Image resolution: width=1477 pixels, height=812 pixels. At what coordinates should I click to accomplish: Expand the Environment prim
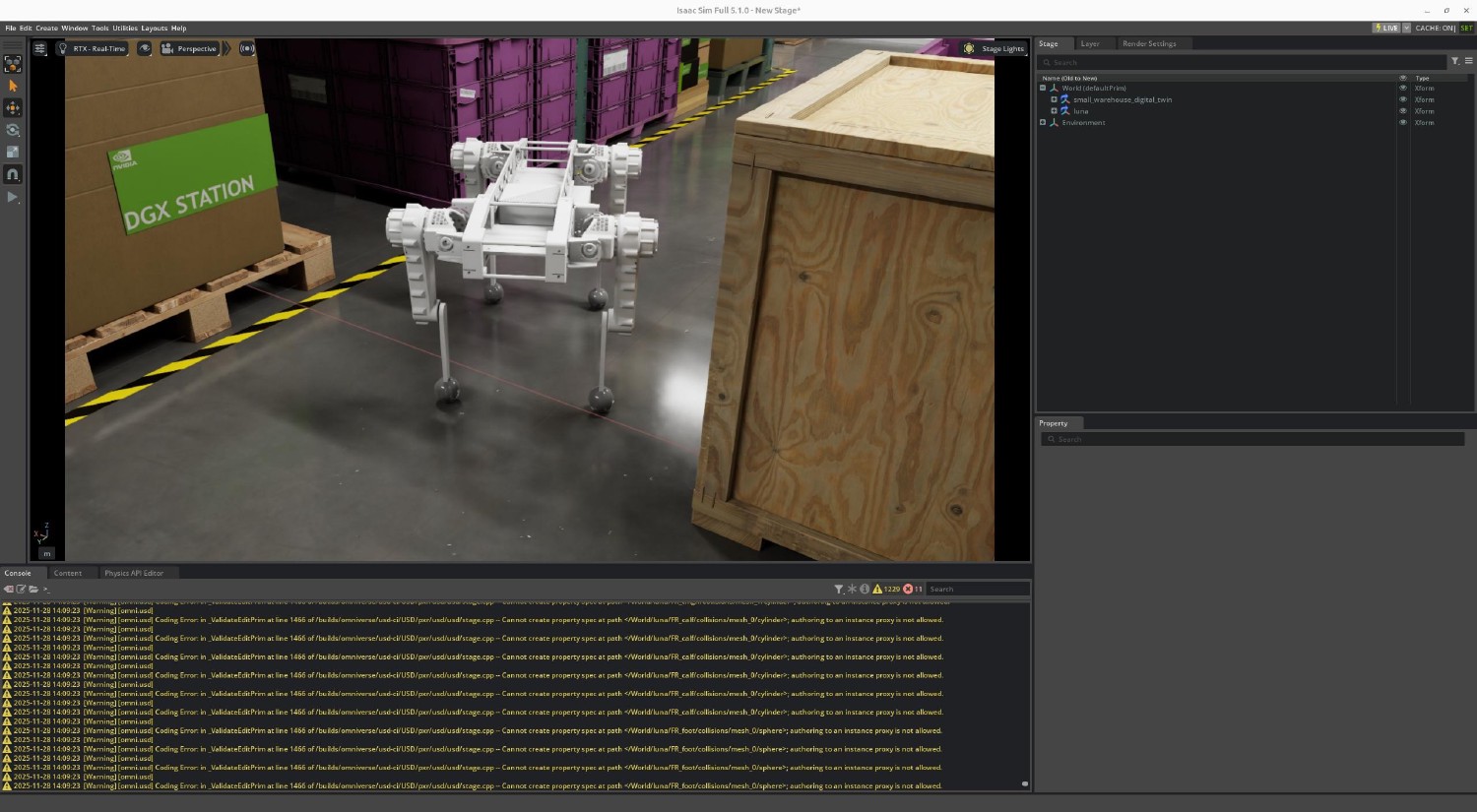[x=1043, y=123]
